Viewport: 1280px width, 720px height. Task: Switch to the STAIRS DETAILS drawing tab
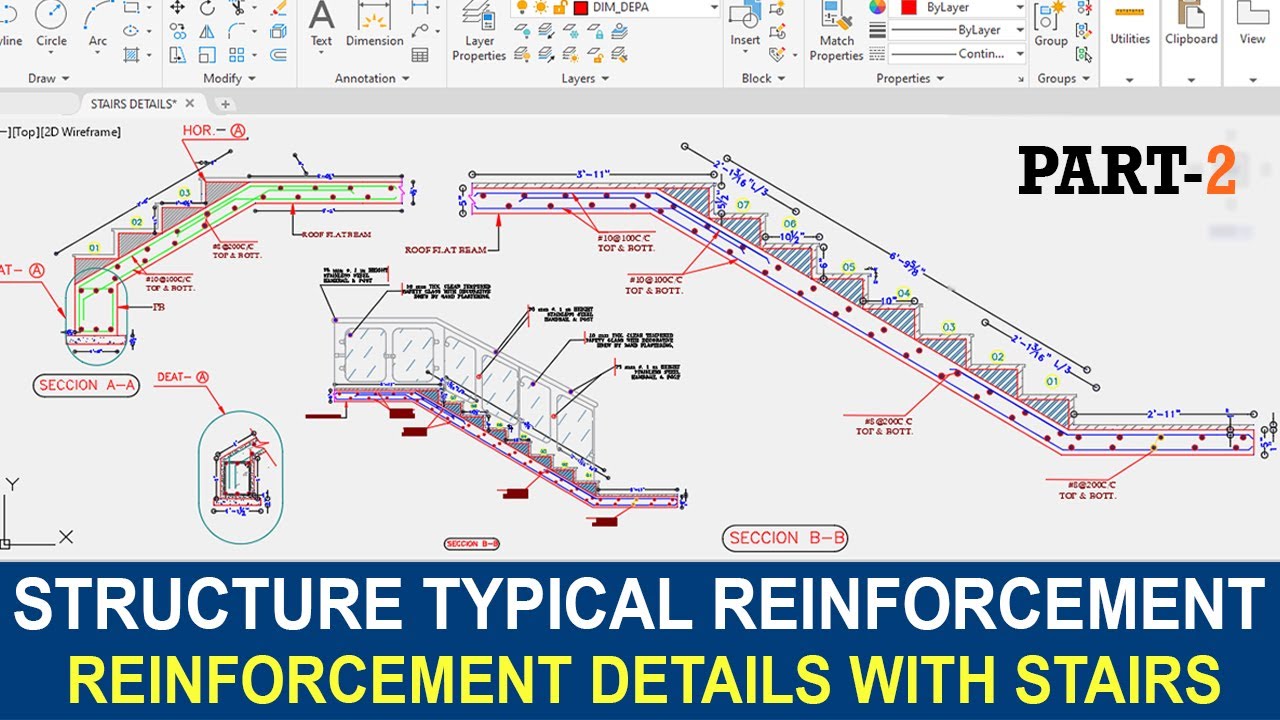click(x=134, y=103)
